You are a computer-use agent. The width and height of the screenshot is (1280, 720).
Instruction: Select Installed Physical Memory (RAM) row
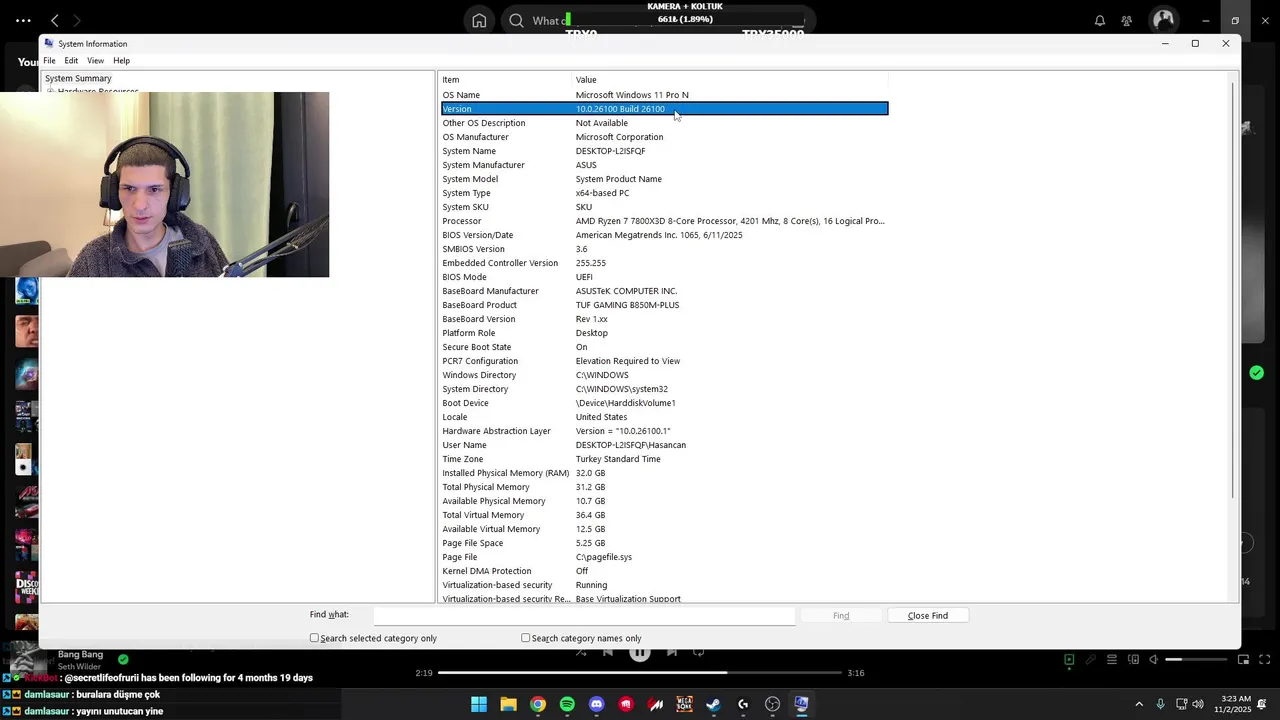click(664, 473)
